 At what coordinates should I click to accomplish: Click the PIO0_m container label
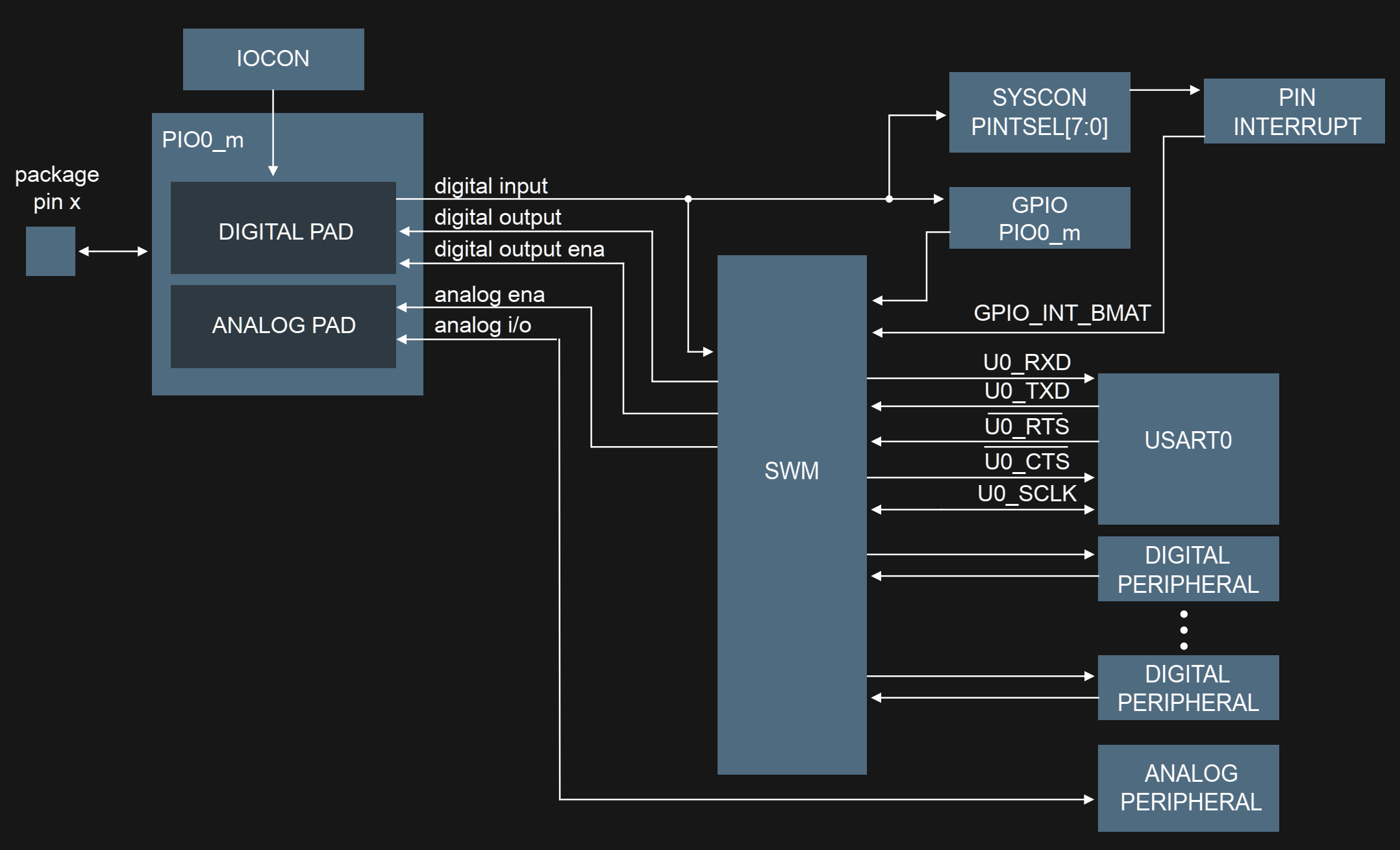[x=203, y=140]
